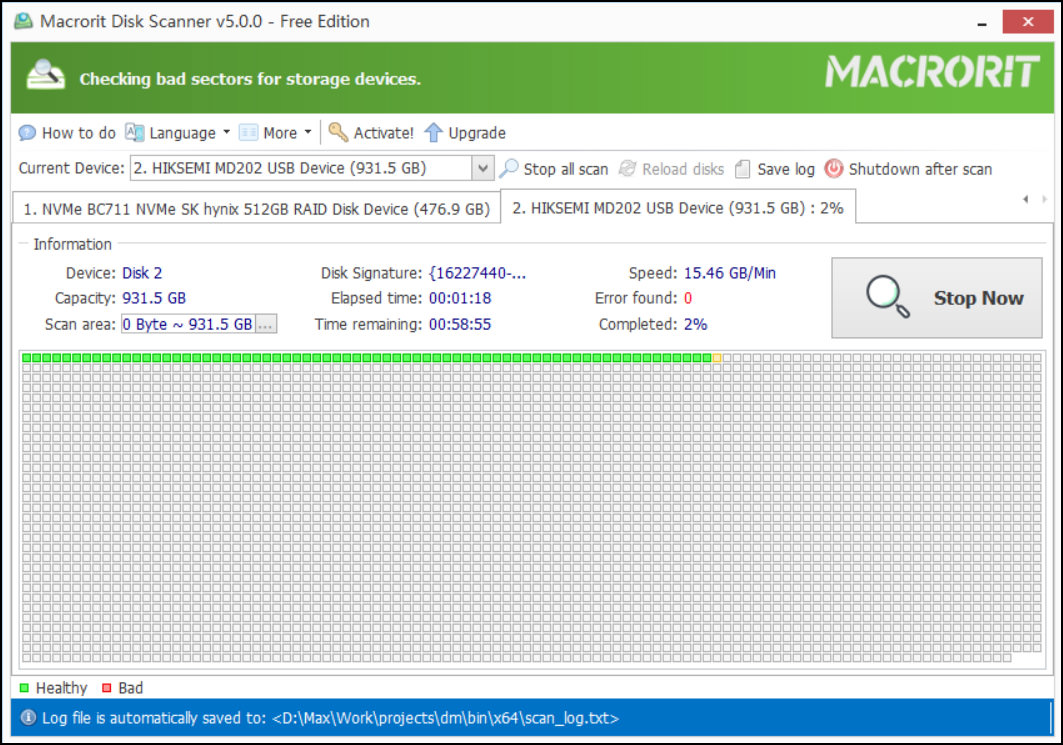Toggle Shutdown after scan
This screenshot has height=745, width=1063.
908,169
